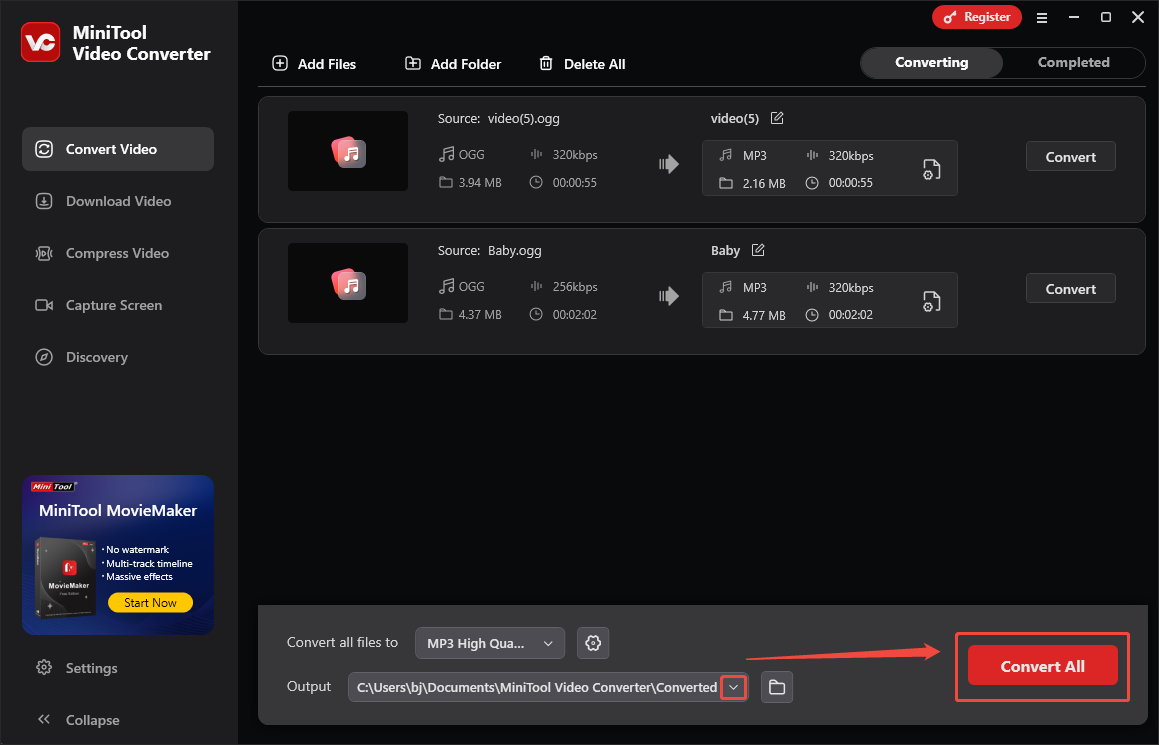Click the 2.16 MB output size value

tap(764, 183)
